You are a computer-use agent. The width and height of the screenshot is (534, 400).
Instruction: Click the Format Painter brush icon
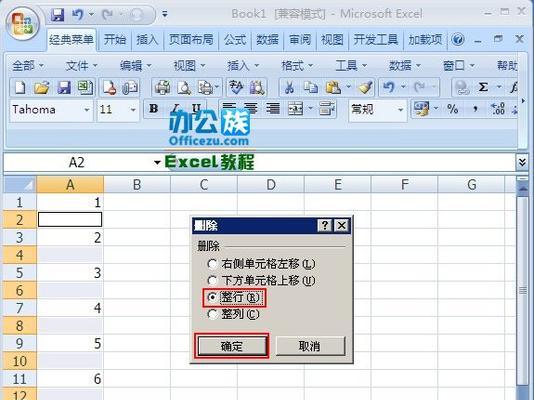(x=366, y=87)
